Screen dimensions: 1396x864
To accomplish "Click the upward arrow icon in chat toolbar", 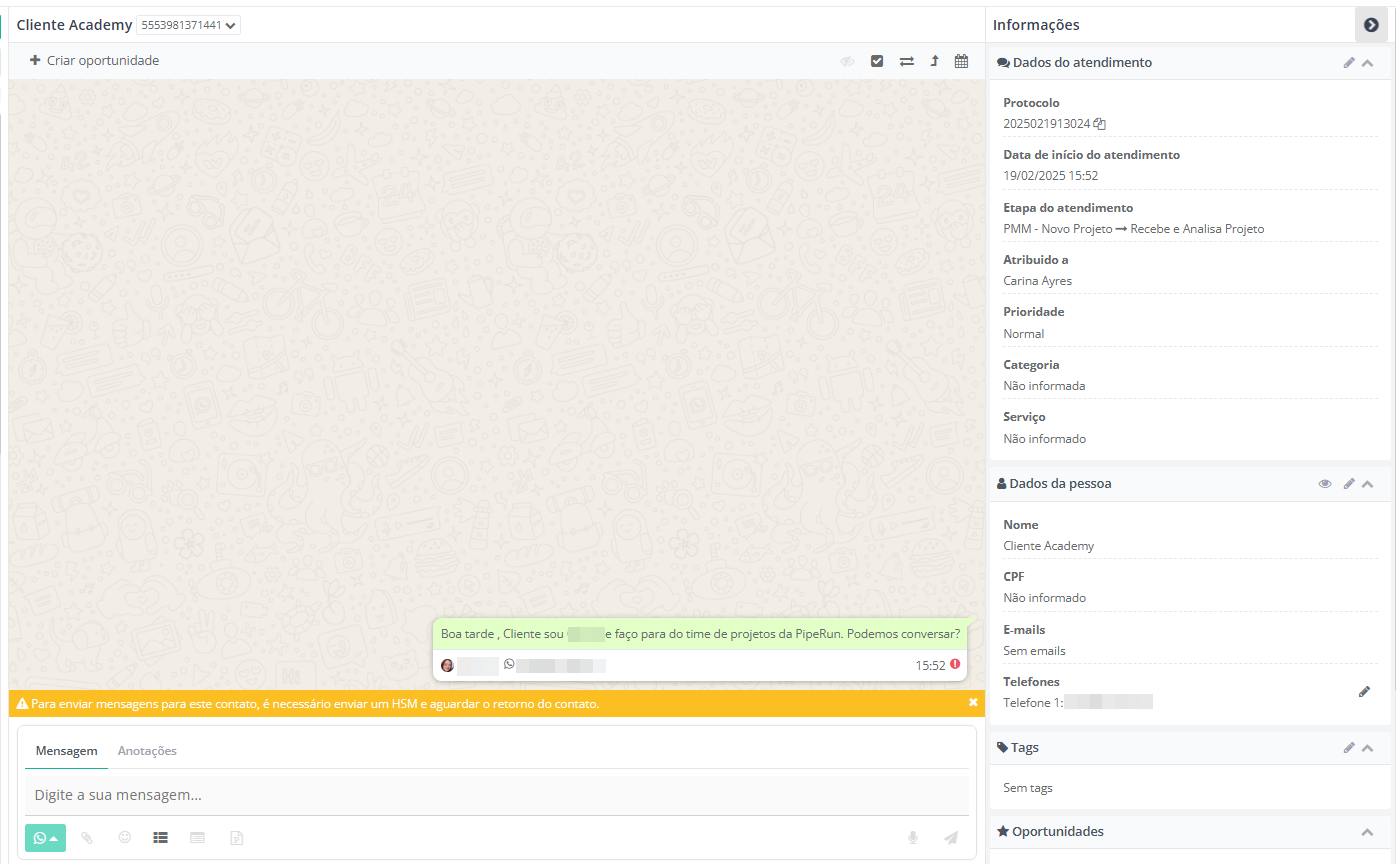I will [934, 61].
